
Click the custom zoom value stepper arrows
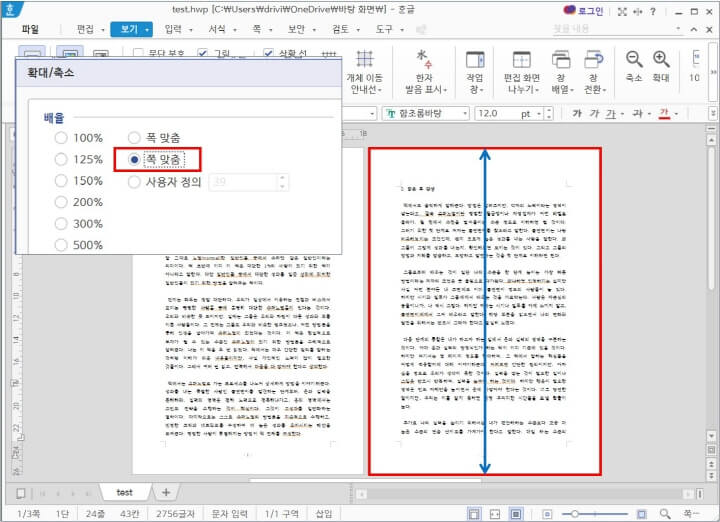(x=283, y=182)
